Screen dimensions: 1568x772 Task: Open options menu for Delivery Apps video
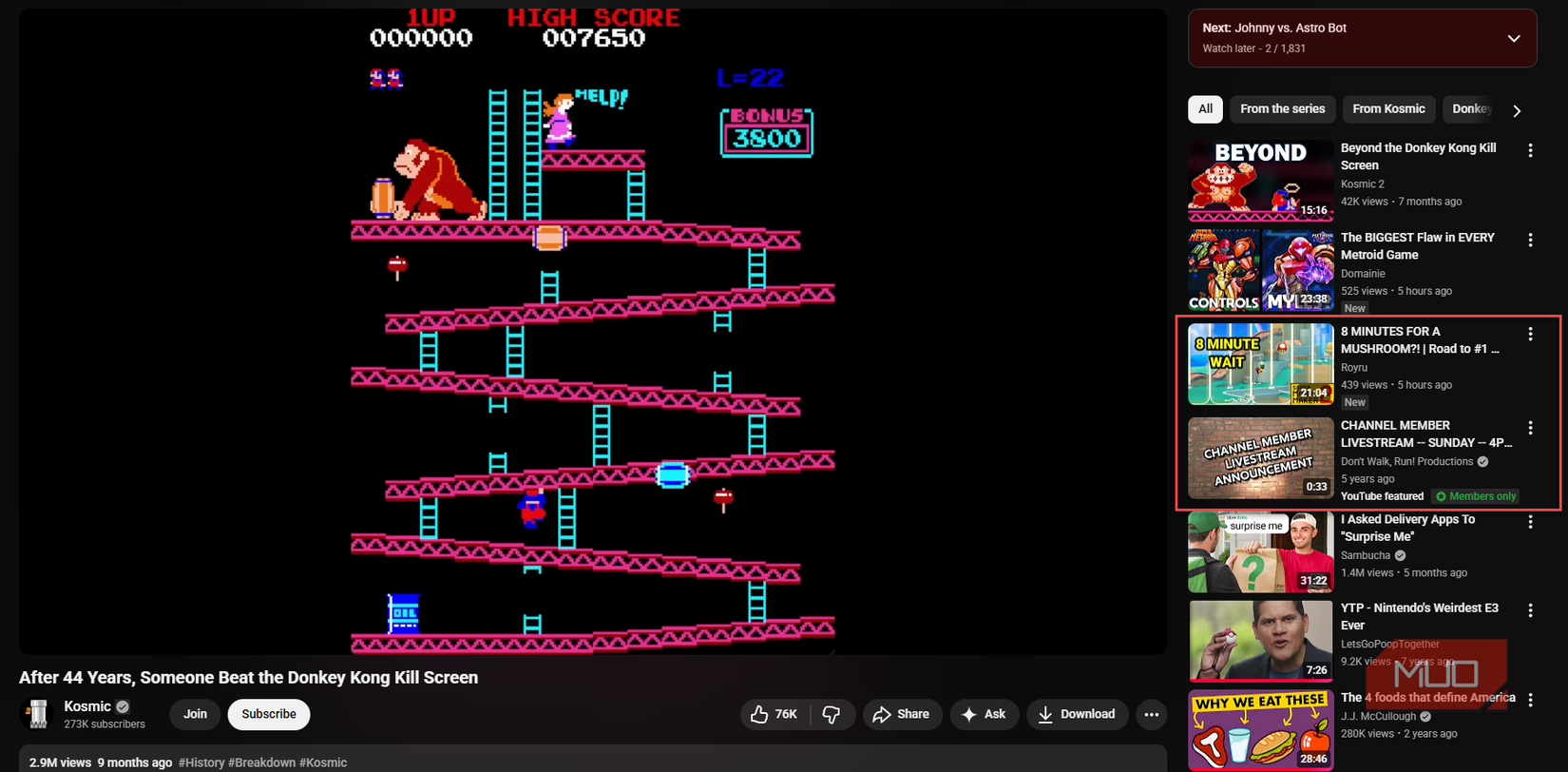point(1530,522)
